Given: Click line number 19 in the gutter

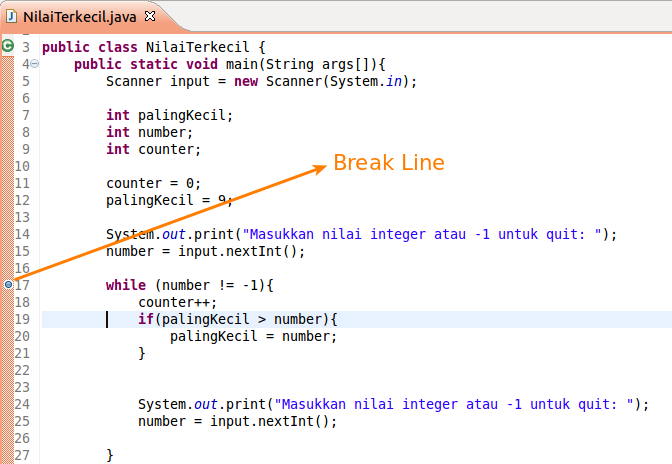Looking at the screenshot, I should (22, 319).
